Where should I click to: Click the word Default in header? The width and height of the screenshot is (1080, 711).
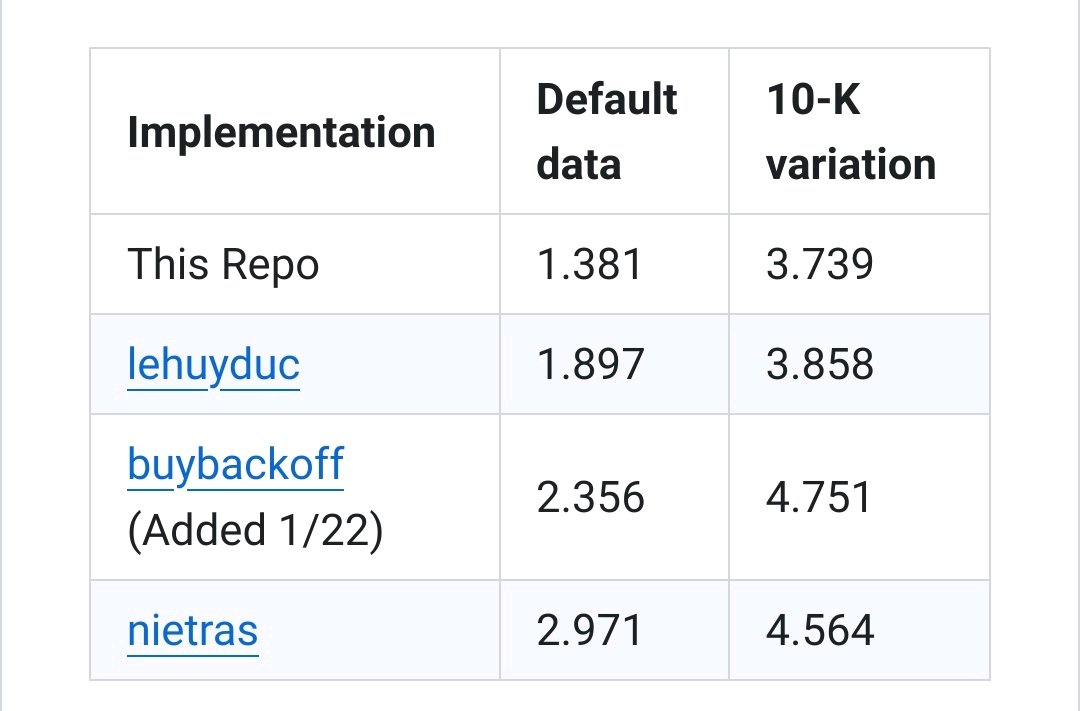pos(607,99)
